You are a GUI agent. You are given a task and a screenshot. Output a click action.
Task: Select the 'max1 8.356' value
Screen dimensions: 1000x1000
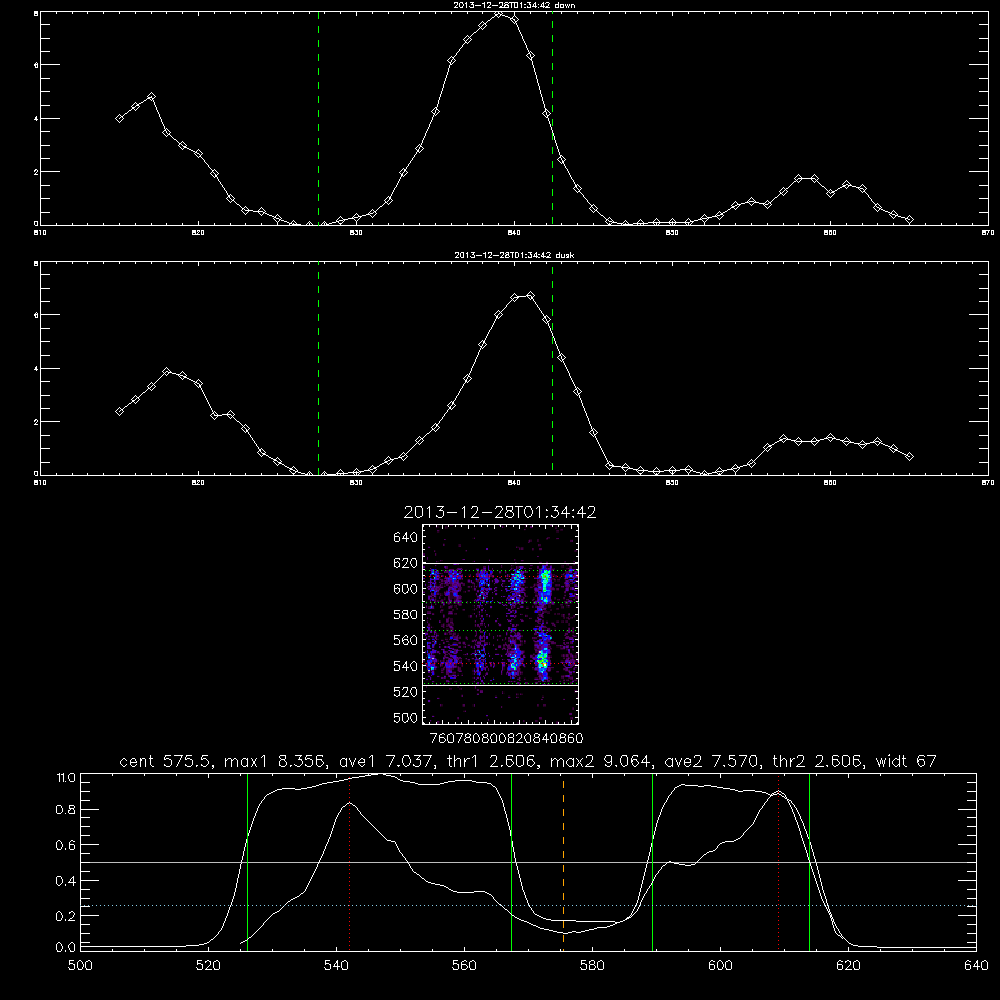[274, 761]
